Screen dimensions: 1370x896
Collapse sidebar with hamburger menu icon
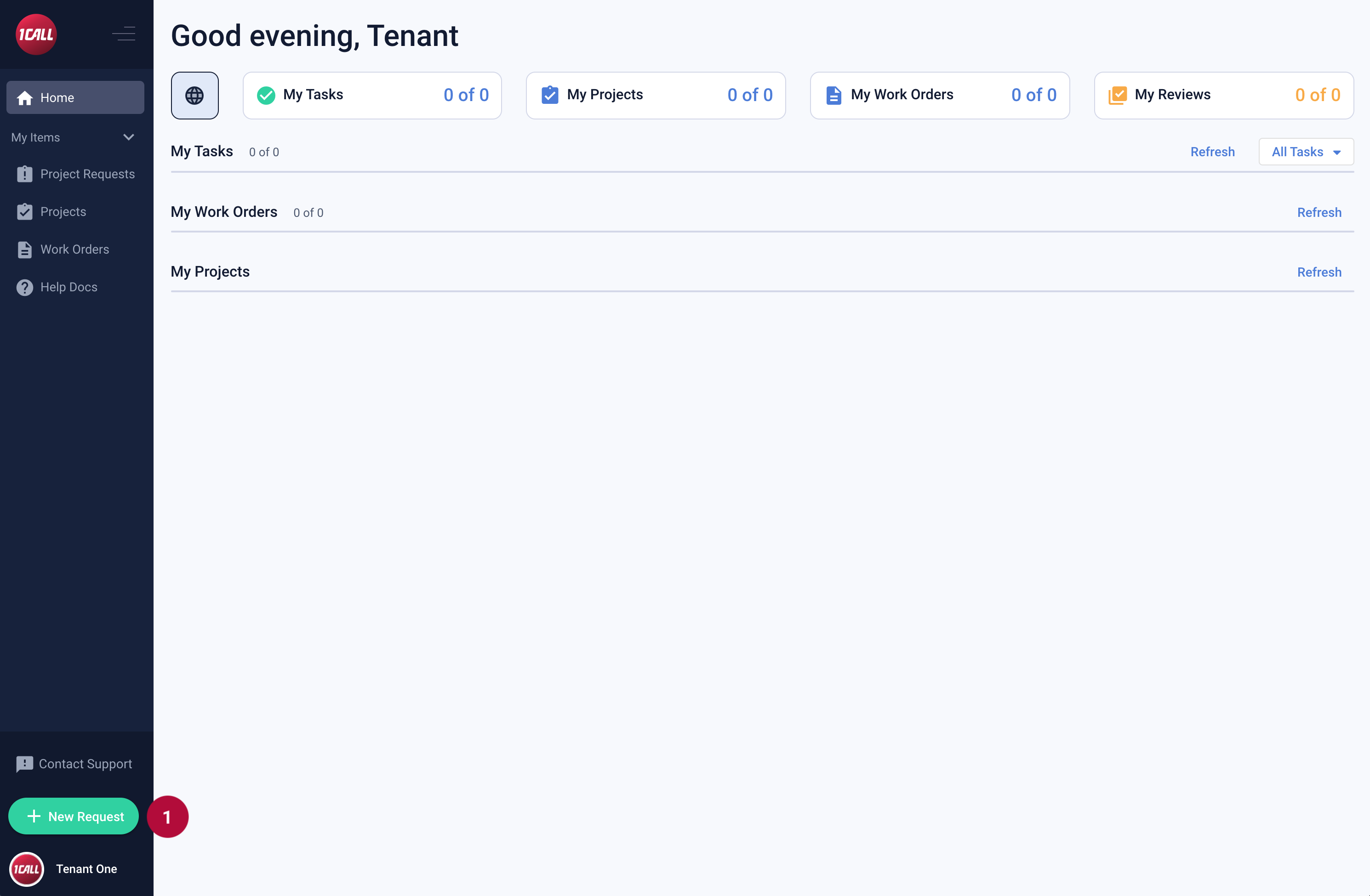(x=124, y=34)
